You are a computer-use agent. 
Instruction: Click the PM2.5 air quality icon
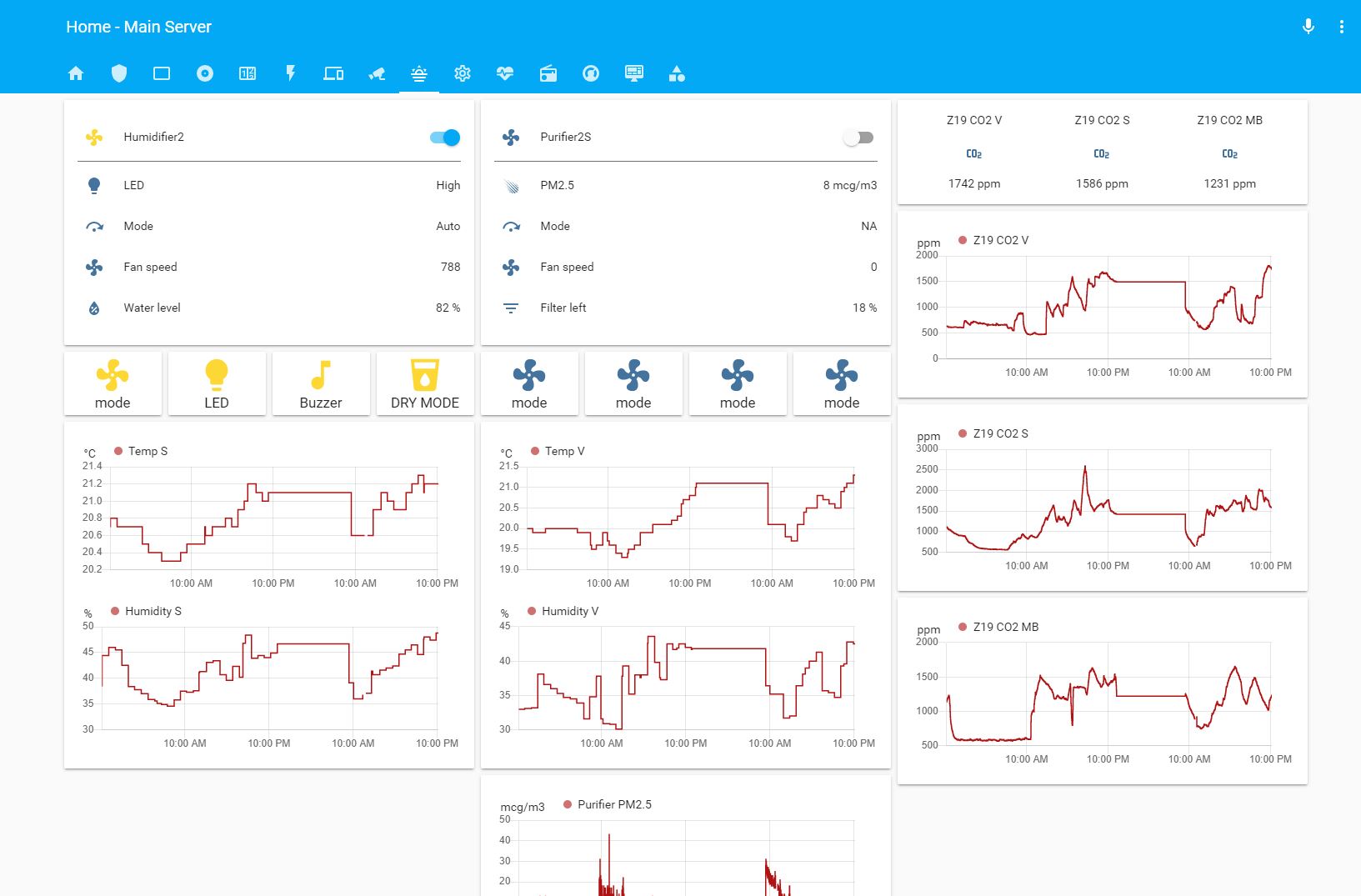click(x=511, y=185)
